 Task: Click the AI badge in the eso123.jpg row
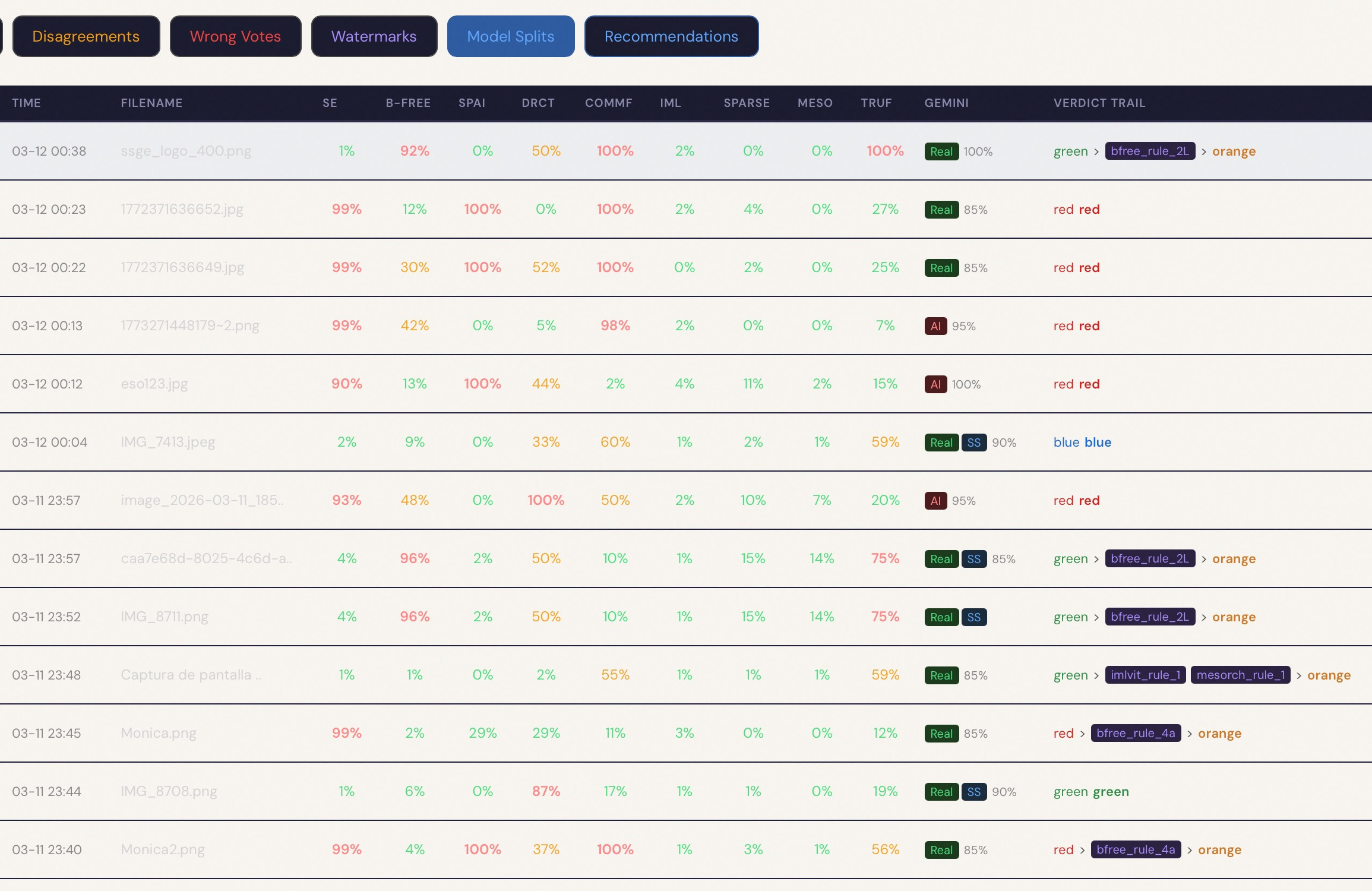click(935, 384)
